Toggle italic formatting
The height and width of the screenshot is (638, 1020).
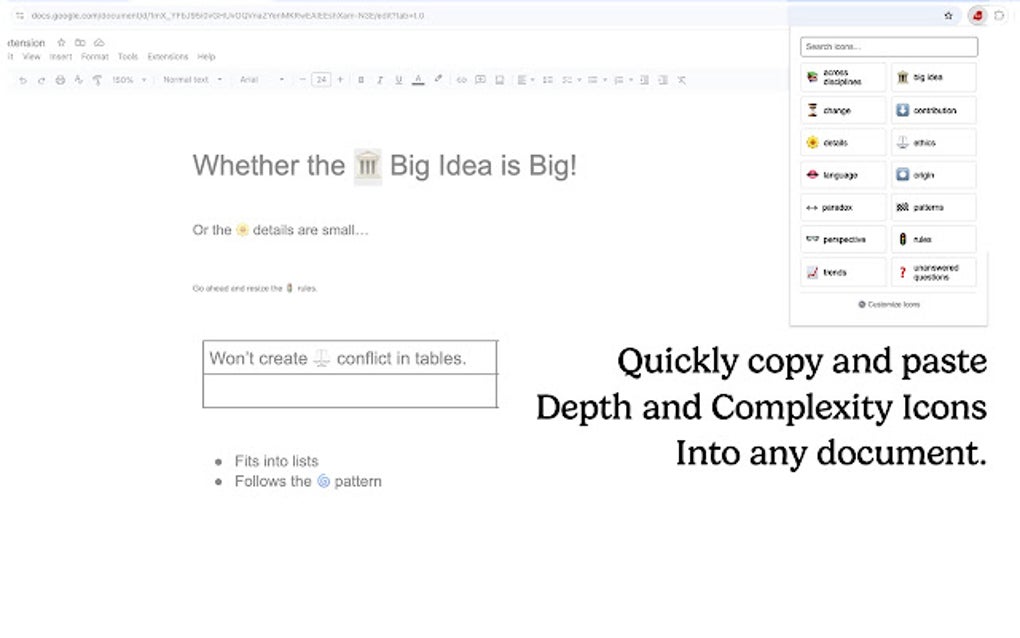click(379, 79)
